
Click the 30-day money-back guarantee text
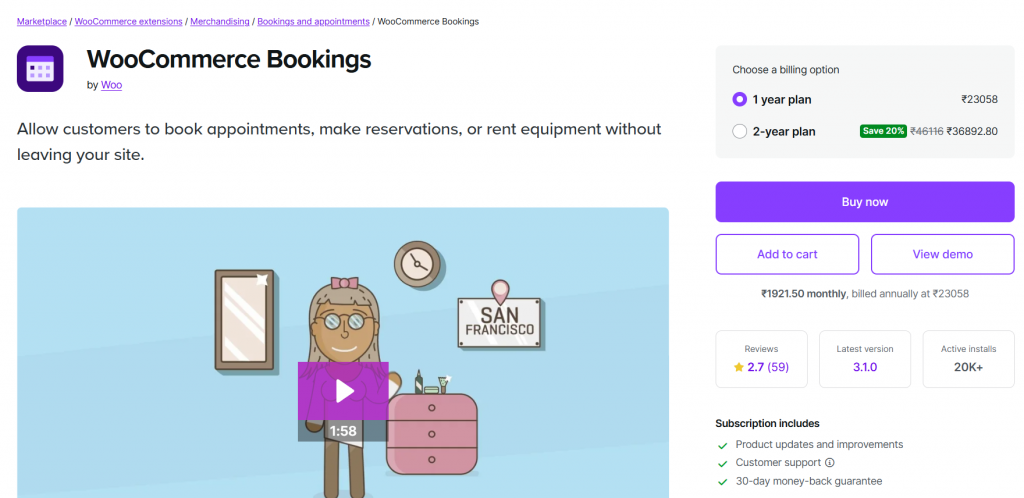coord(808,481)
